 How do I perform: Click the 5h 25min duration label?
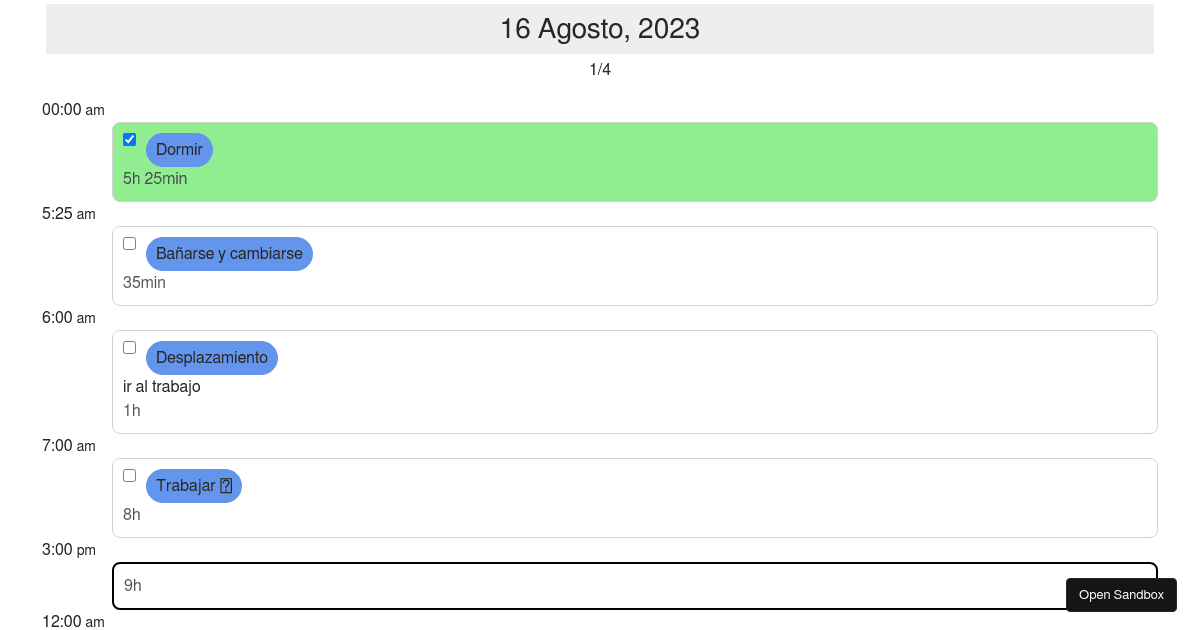click(155, 178)
